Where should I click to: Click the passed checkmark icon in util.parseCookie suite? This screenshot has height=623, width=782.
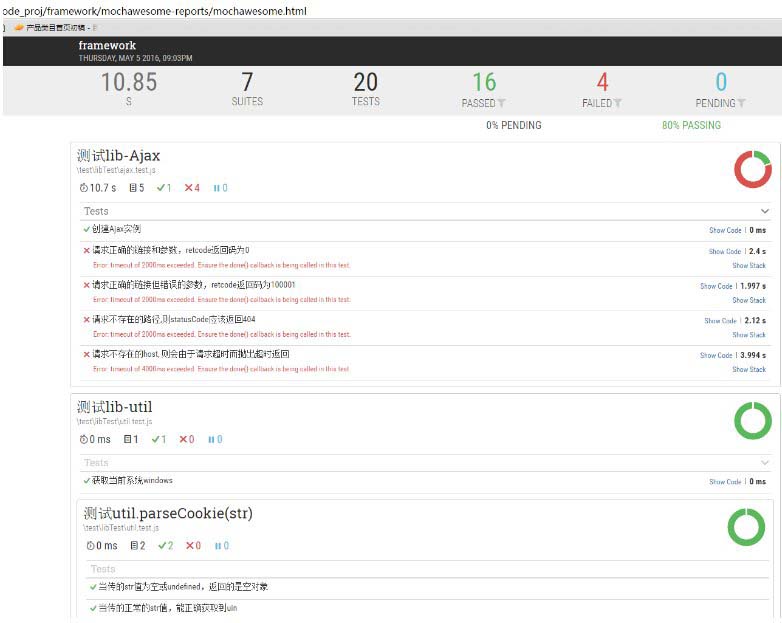click(x=162, y=546)
